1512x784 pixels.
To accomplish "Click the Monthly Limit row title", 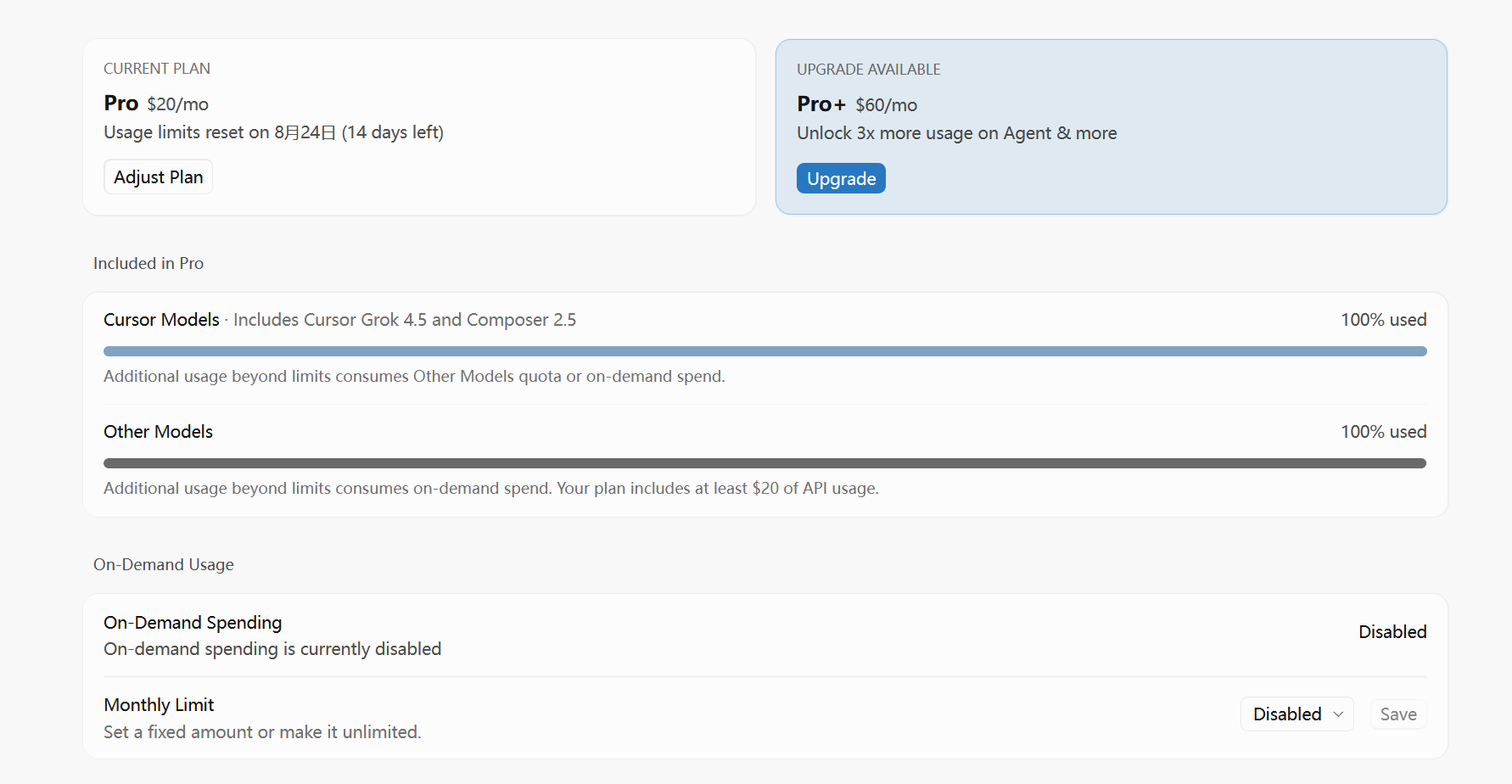I will [x=159, y=705].
